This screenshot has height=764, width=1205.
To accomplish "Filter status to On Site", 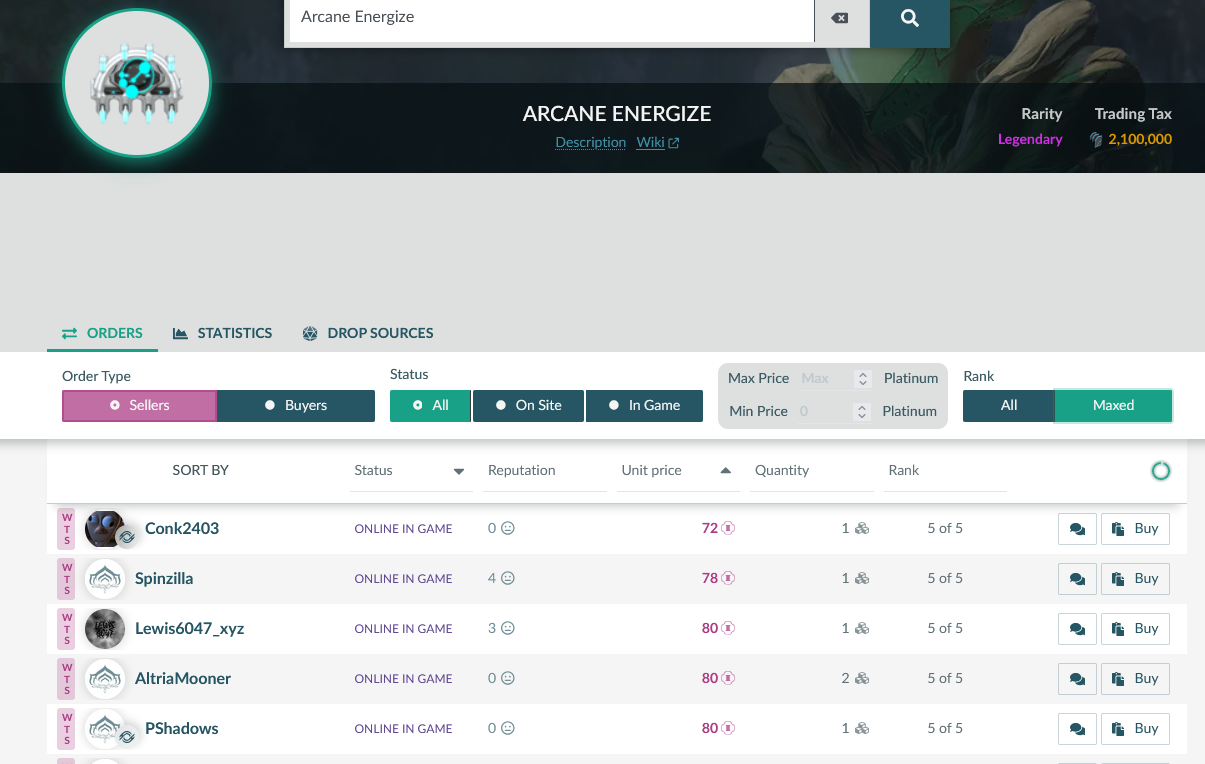I will click(528, 405).
